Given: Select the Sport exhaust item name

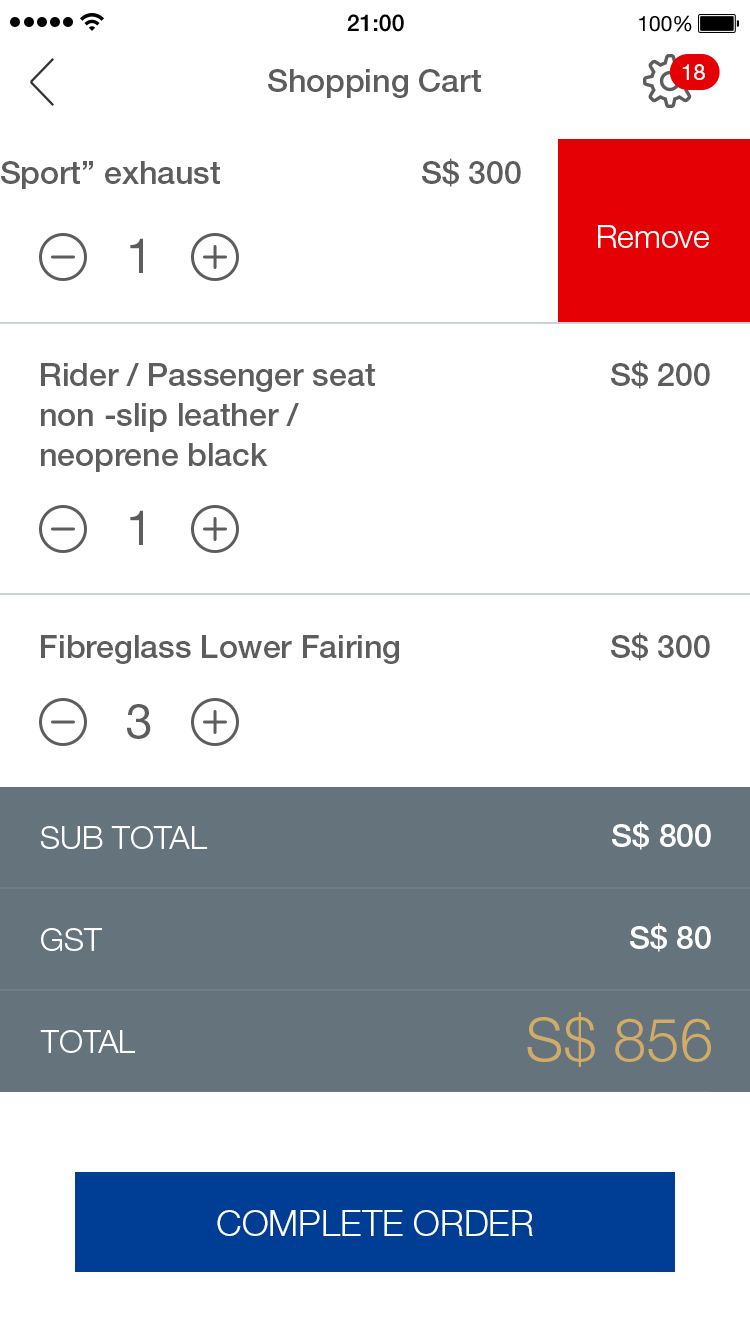Looking at the screenshot, I should pyautogui.click(x=110, y=173).
